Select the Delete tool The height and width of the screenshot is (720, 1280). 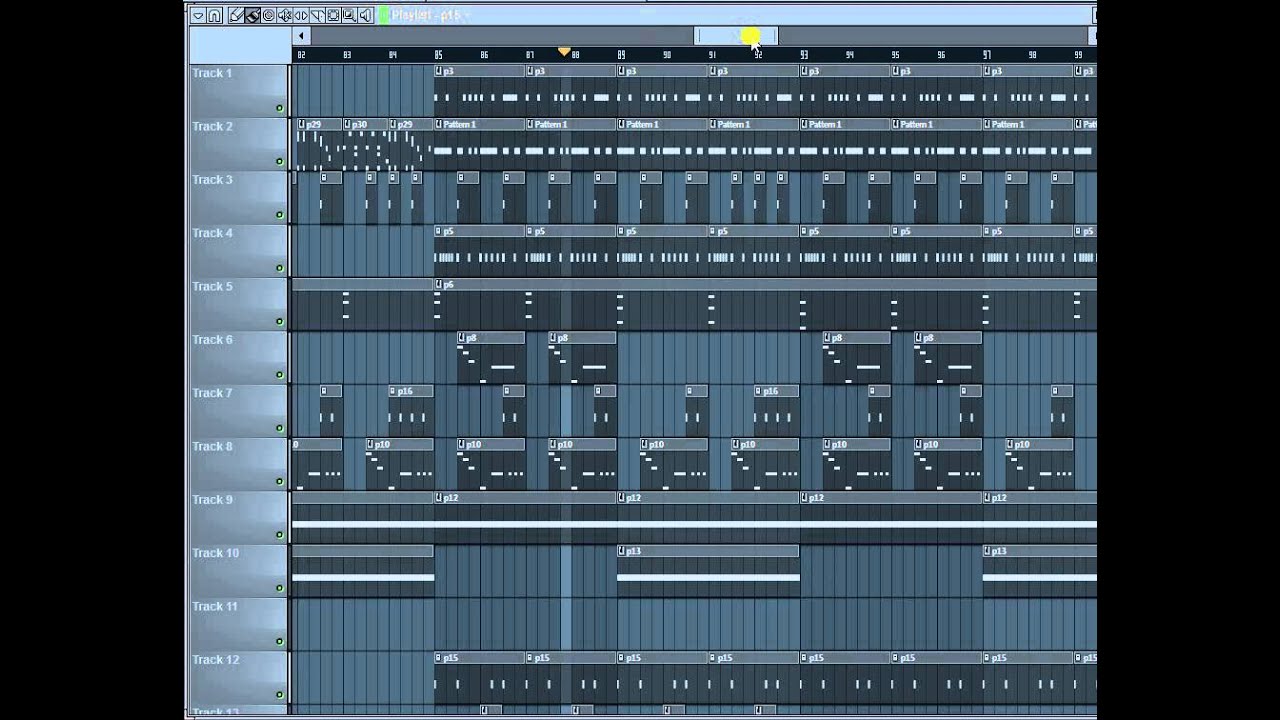click(268, 15)
